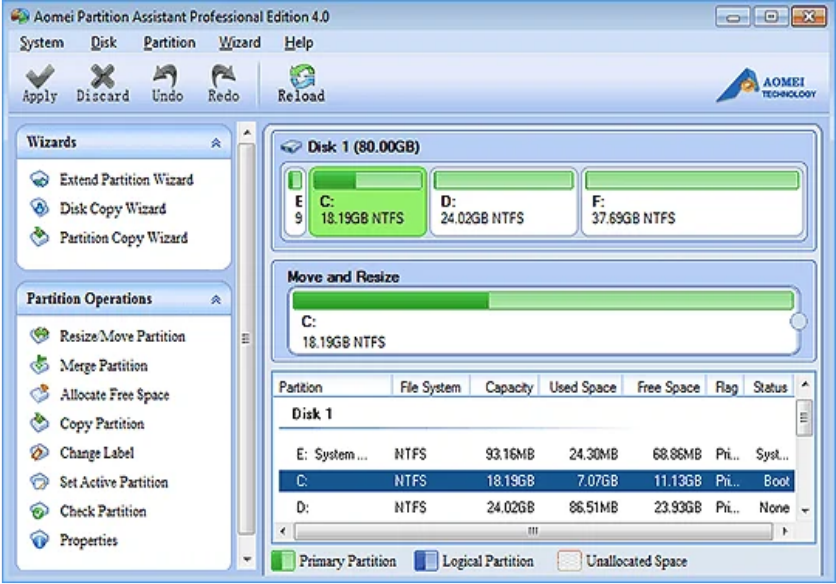Open the System menu
This screenshot has width=836, height=584.
[42, 43]
